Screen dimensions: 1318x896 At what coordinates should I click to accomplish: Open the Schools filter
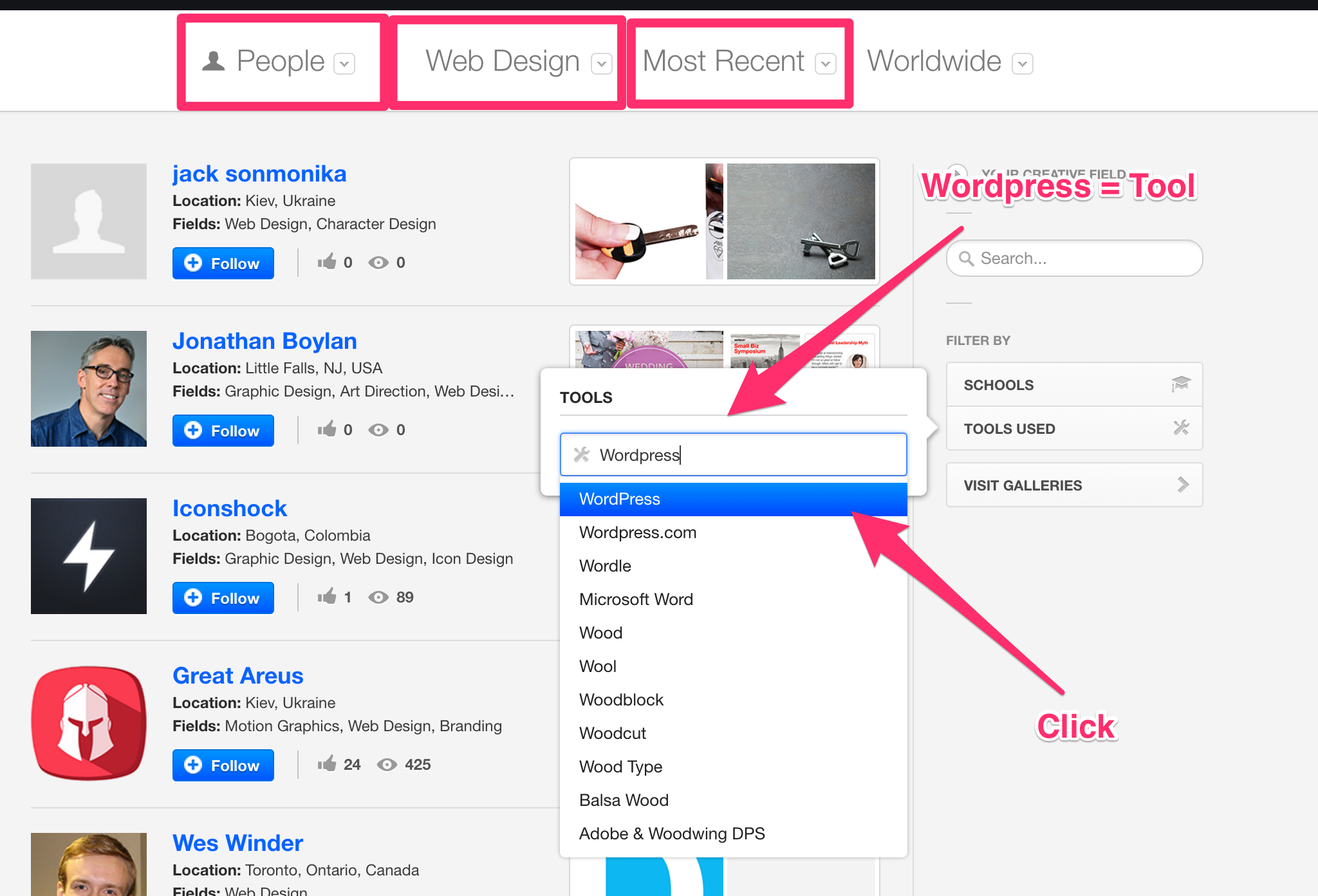click(1074, 384)
